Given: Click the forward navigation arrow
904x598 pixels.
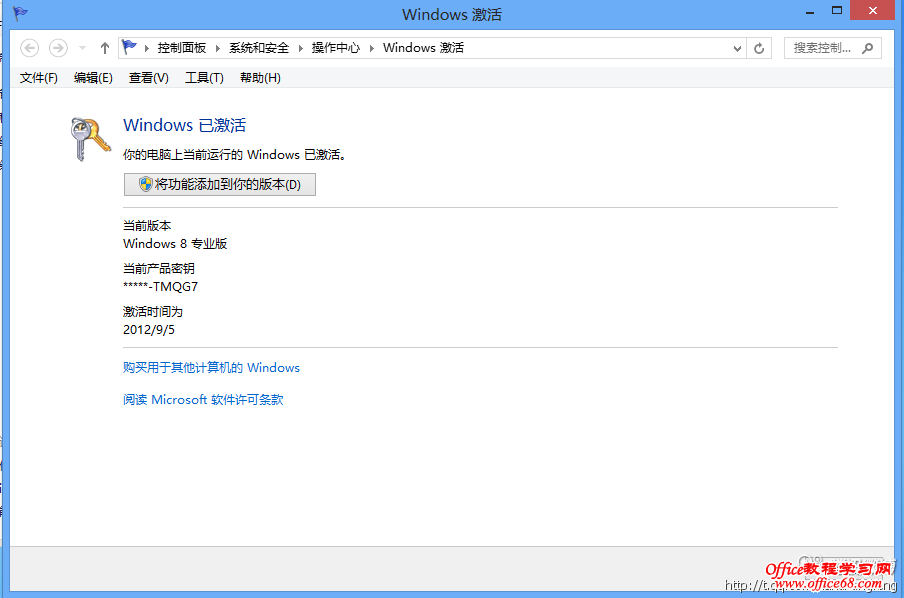Looking at the screenshot, I should point(57,47).
